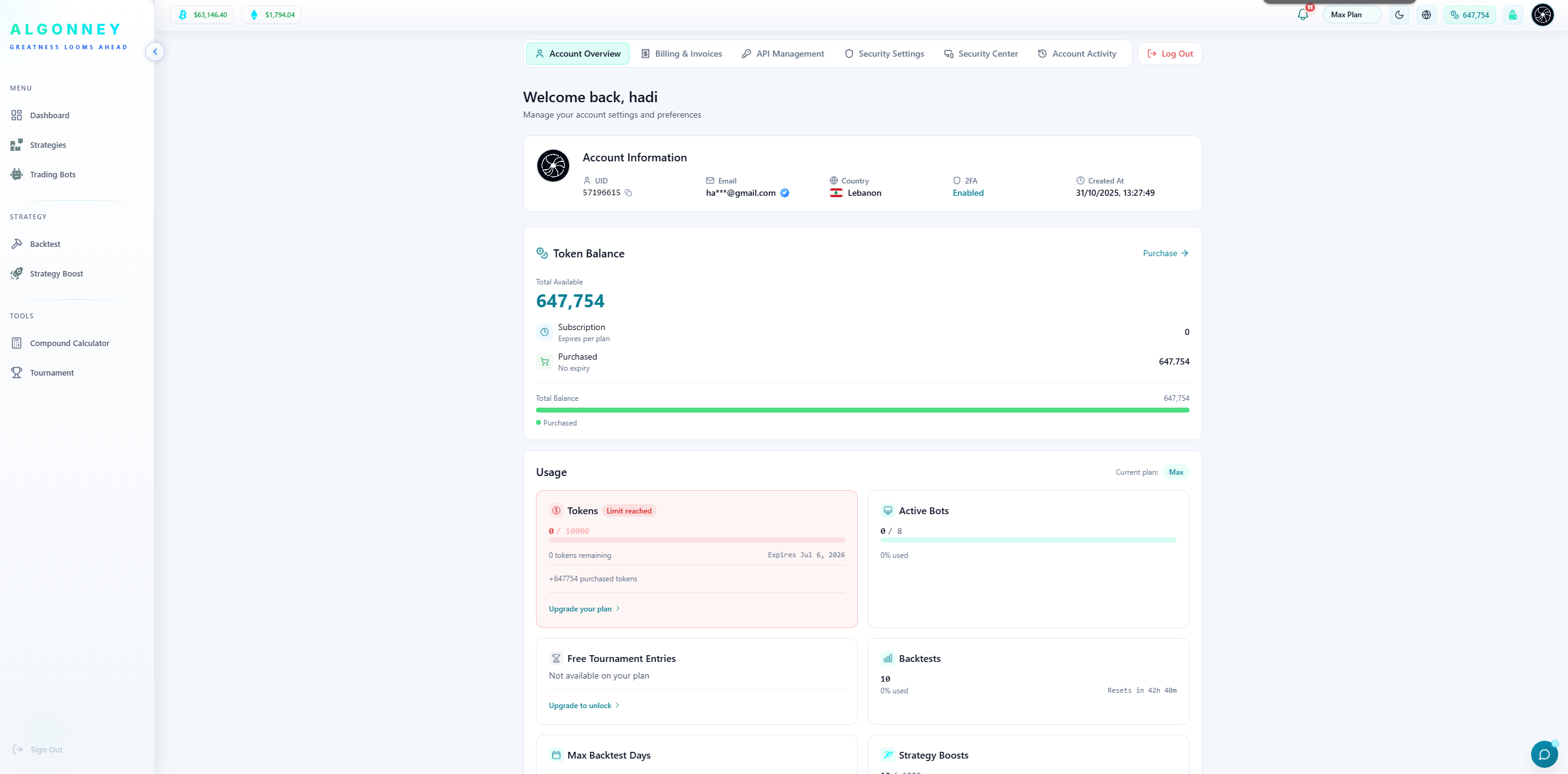1568x774 pixels.
Task: Click the large 647,754 Total Available number
Action: click(x=570, y=301)
